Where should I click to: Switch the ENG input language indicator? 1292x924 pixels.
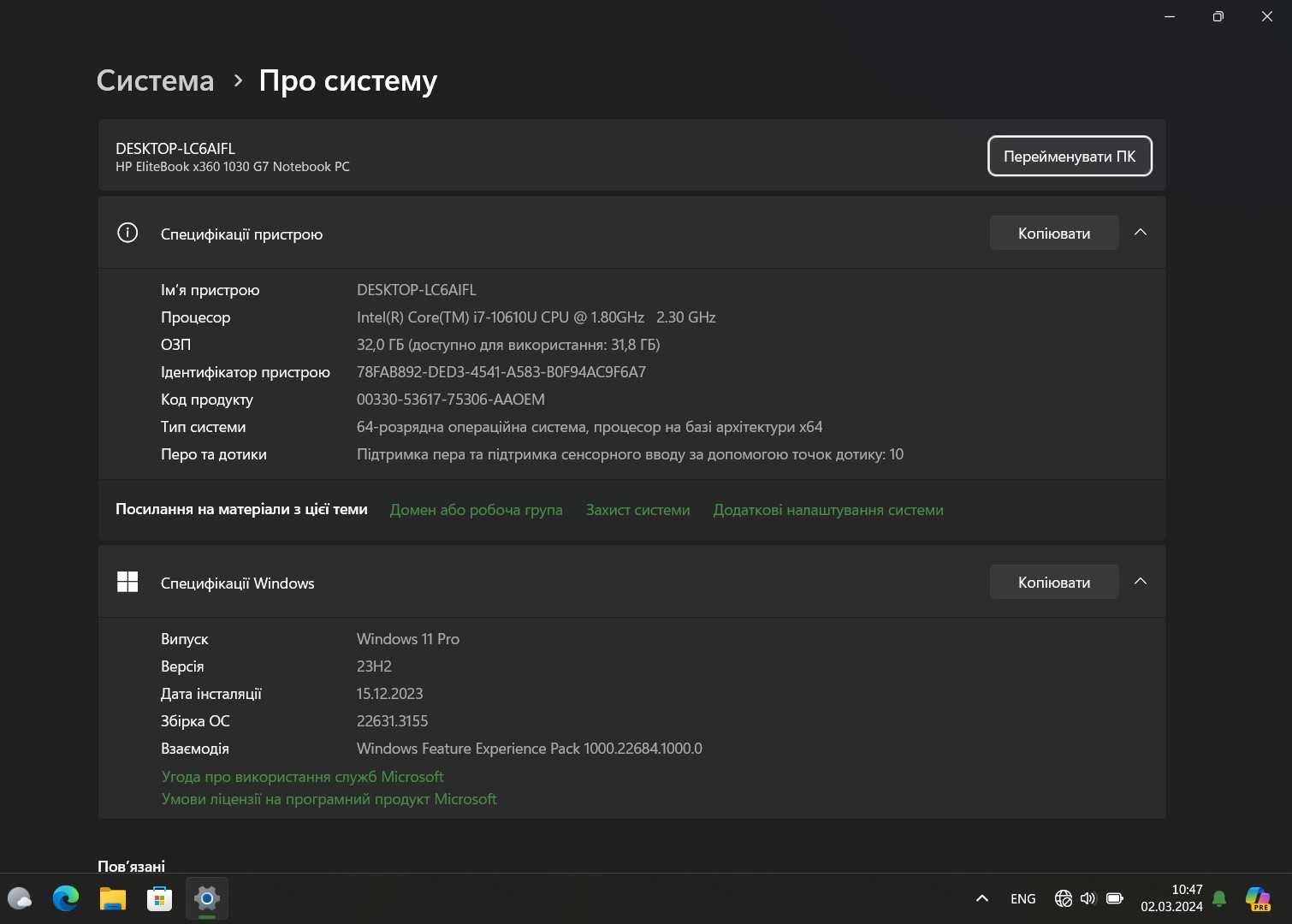[x=1023, y=898]
